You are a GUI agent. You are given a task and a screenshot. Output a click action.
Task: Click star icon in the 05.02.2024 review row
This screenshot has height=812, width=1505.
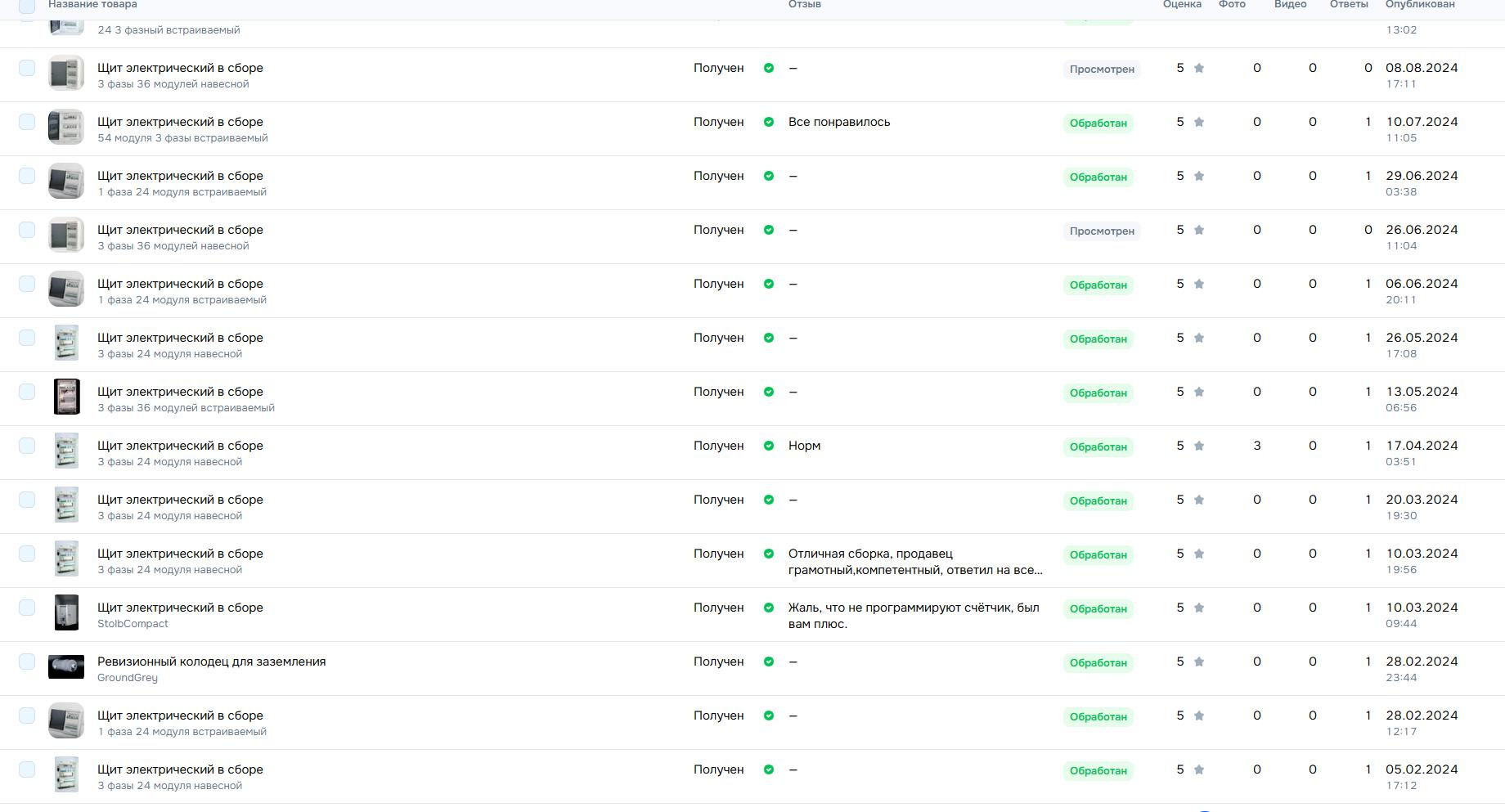pyautogui.click(x=1198, y=769)
